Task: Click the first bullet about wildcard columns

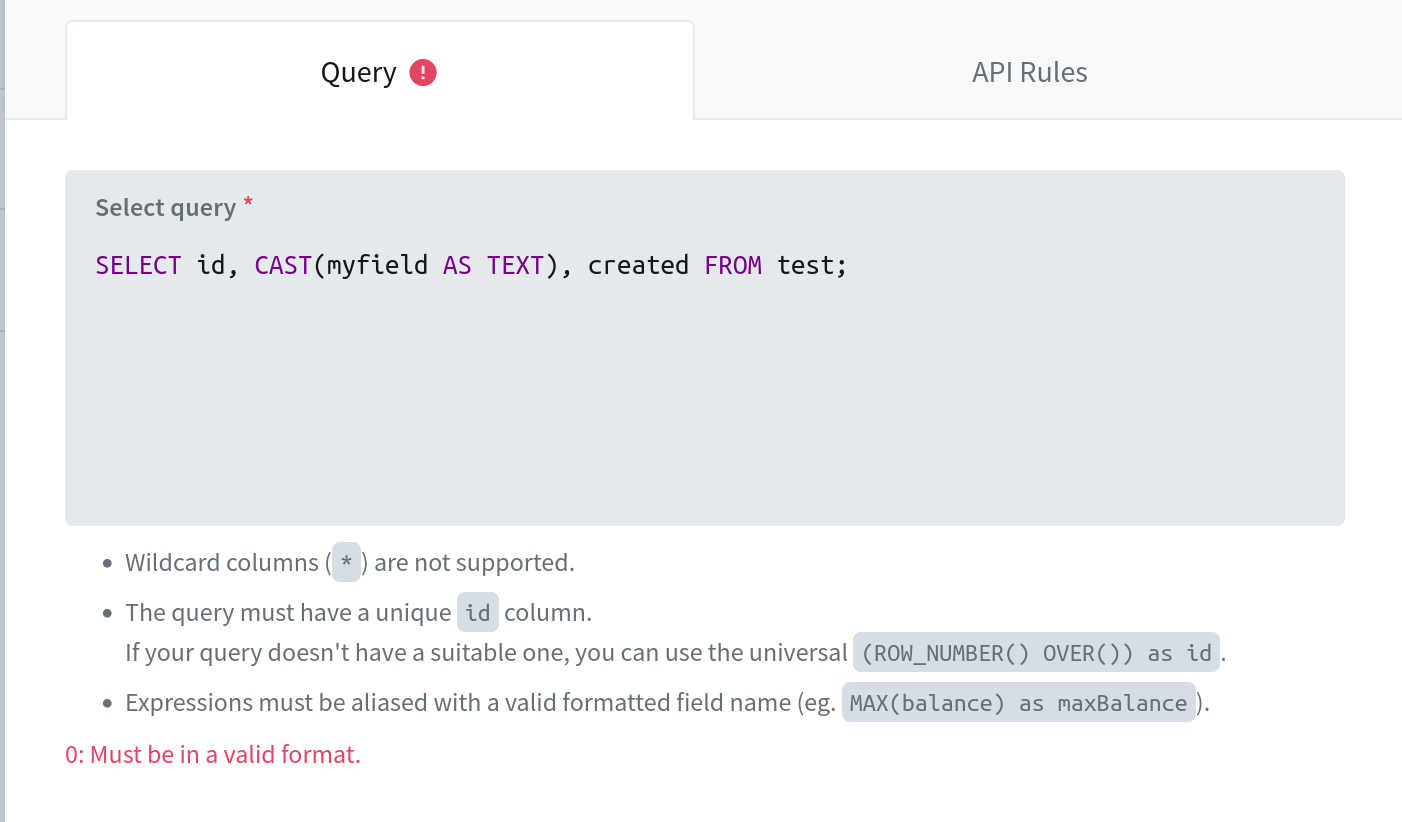Action: 349,562
